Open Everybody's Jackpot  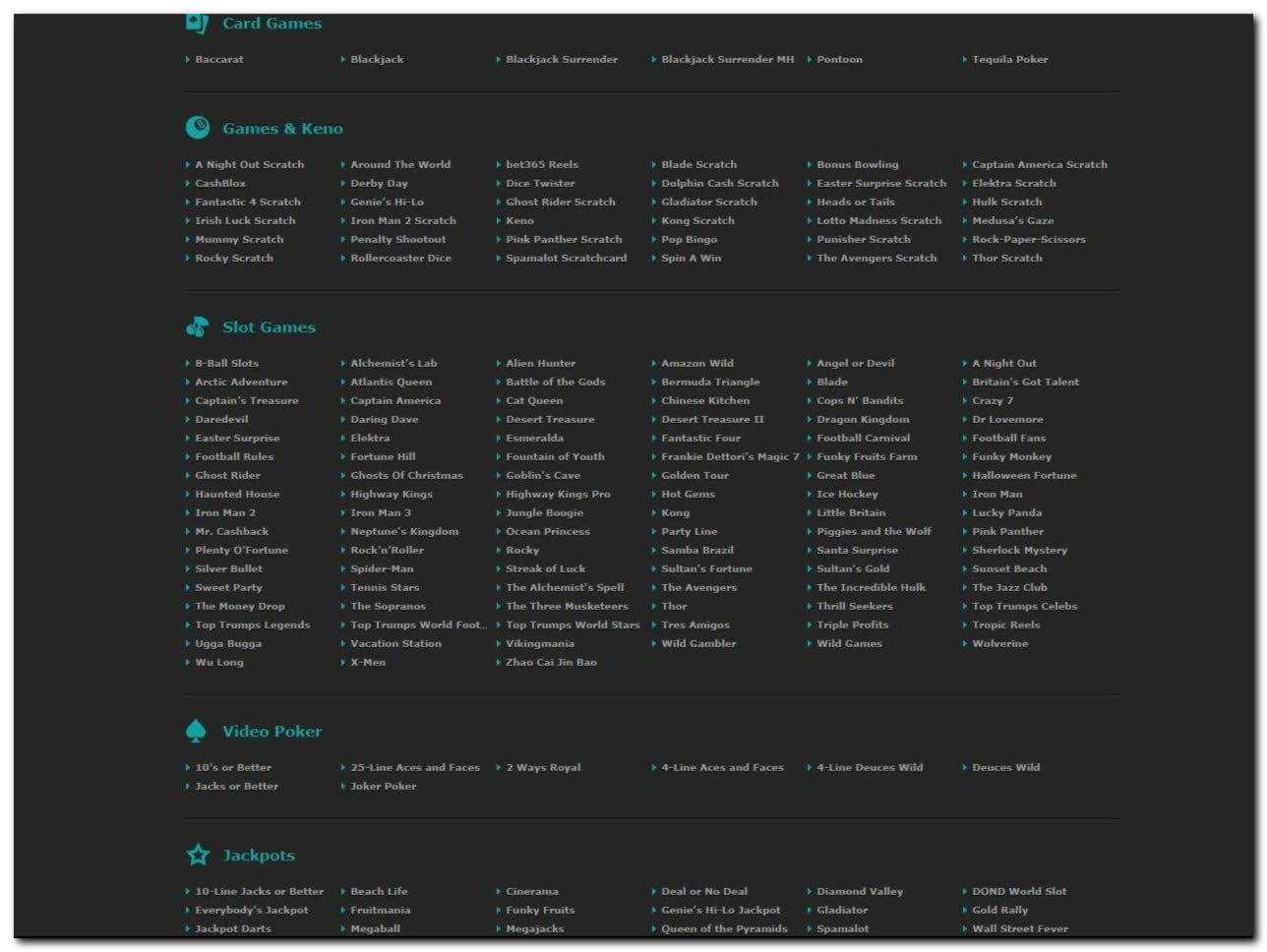tap(252, 911)
